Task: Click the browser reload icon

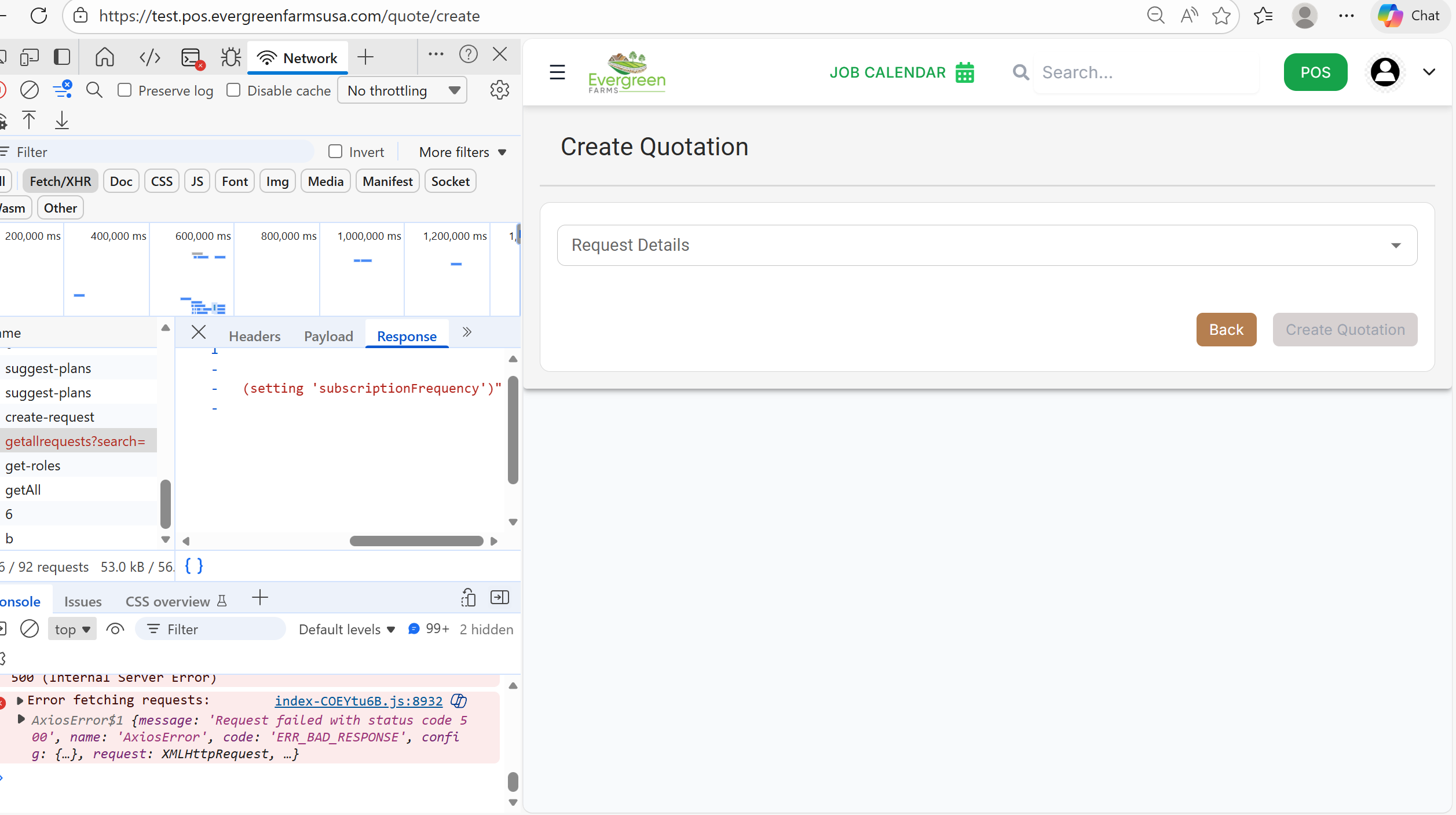Action: click(39, 16)
